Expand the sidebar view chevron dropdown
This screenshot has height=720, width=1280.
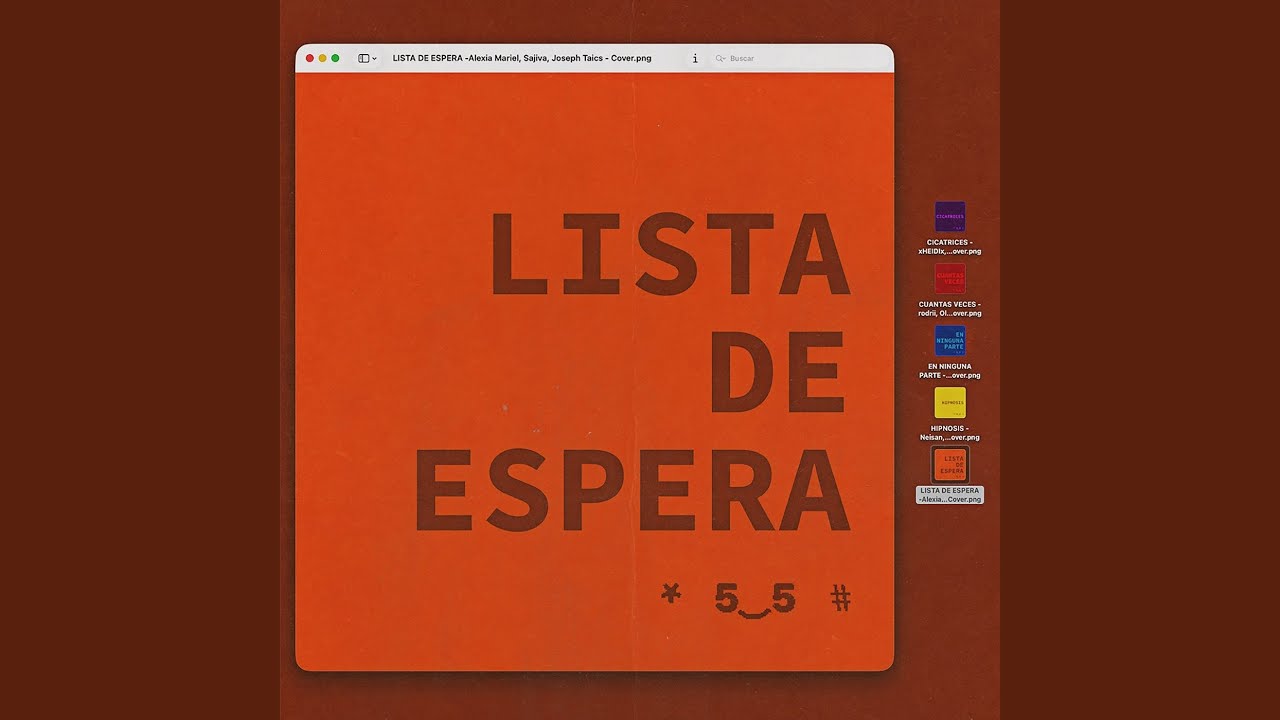(375, 58)
